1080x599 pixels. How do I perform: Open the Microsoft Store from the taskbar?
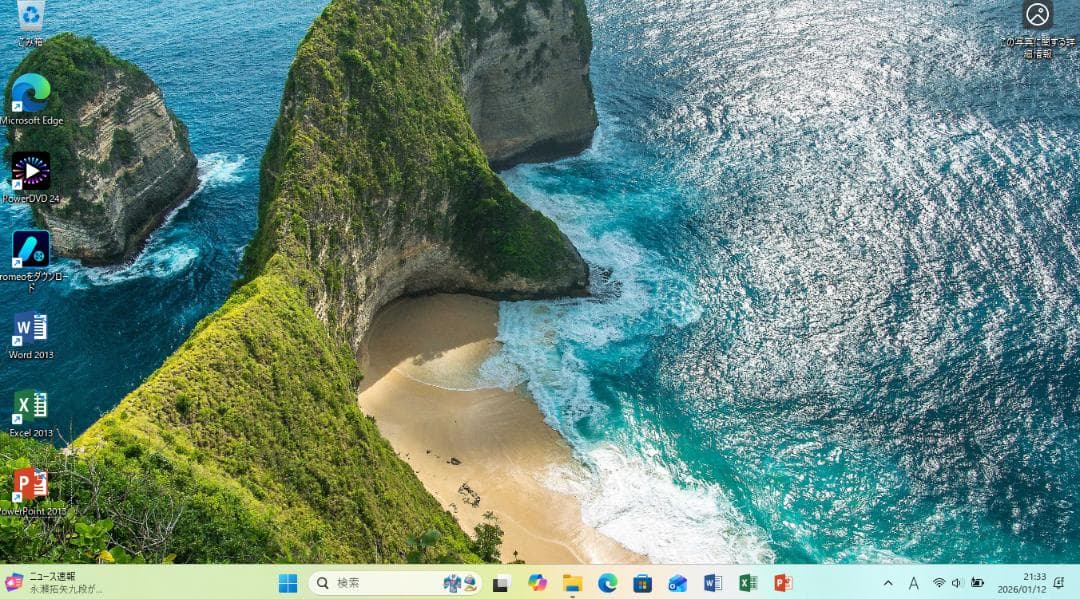pos(643,583)
